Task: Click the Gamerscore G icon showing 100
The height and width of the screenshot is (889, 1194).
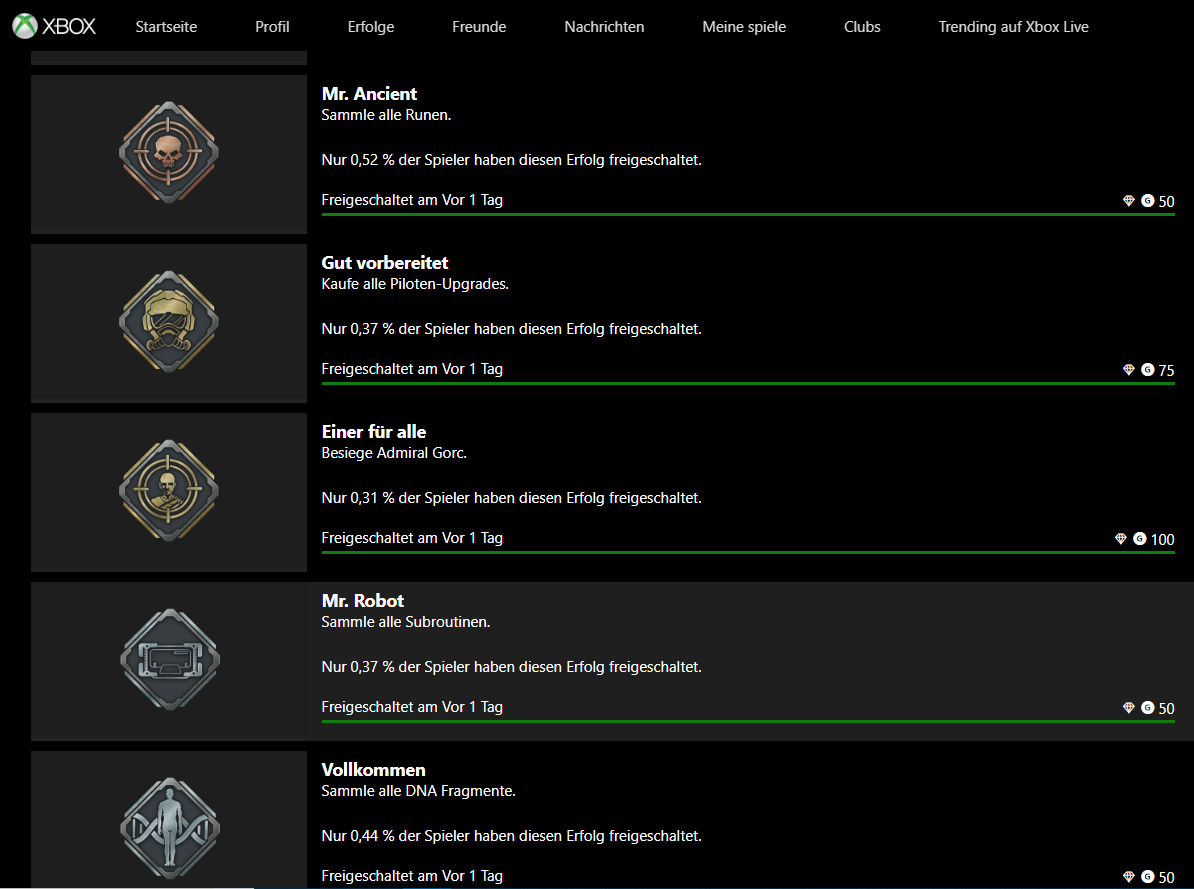Action: point(1139,539)
